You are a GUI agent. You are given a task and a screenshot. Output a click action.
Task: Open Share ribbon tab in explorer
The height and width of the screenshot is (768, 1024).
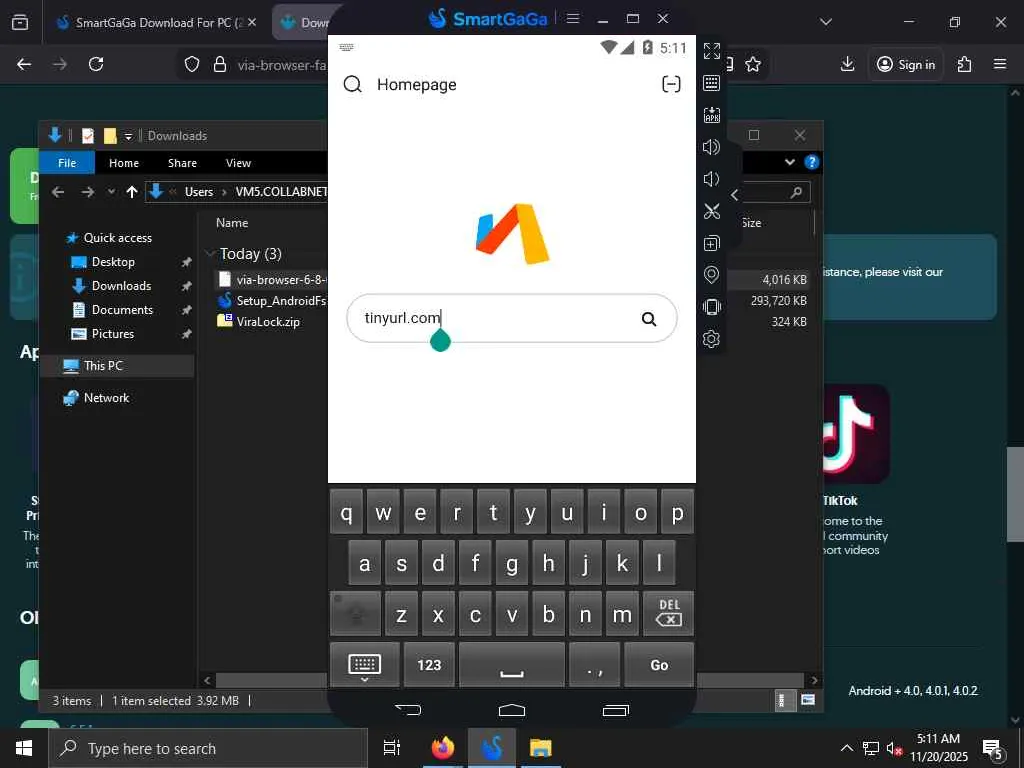click(x=182, y=163)
